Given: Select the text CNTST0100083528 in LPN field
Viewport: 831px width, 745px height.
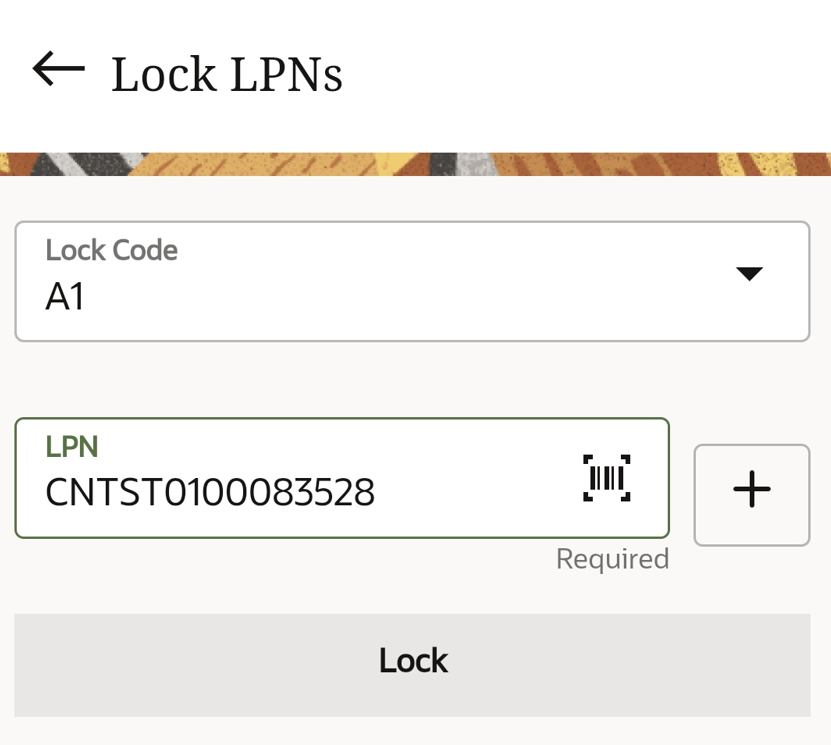Looking at the screenshot, I should (209, 492).
